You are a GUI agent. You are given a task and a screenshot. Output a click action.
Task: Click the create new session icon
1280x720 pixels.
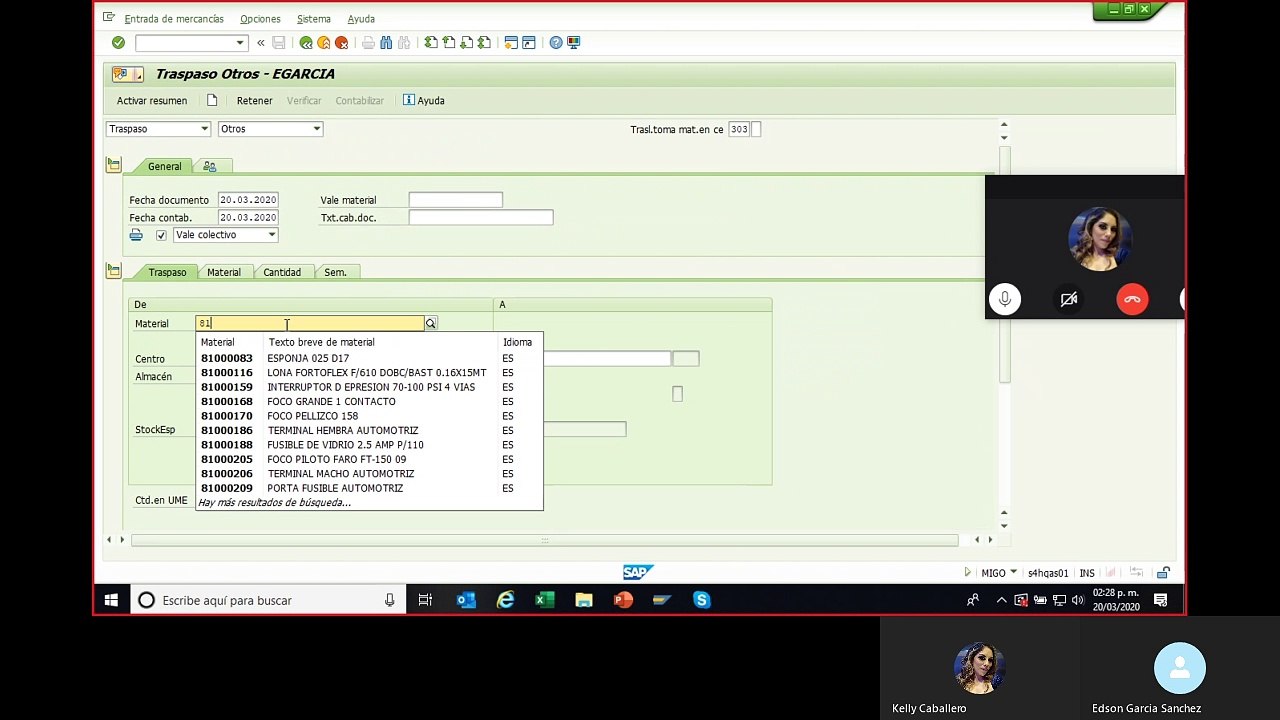(x=511, y=43)
